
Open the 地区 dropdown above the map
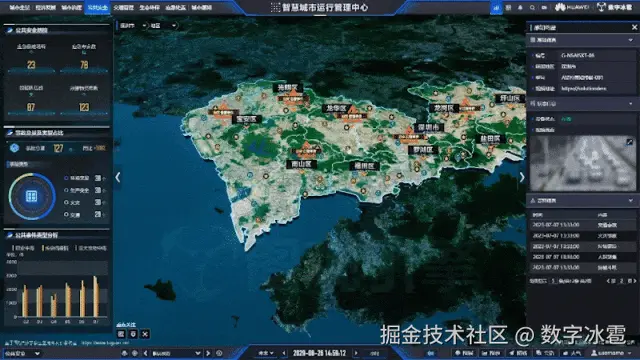[163, 26]
